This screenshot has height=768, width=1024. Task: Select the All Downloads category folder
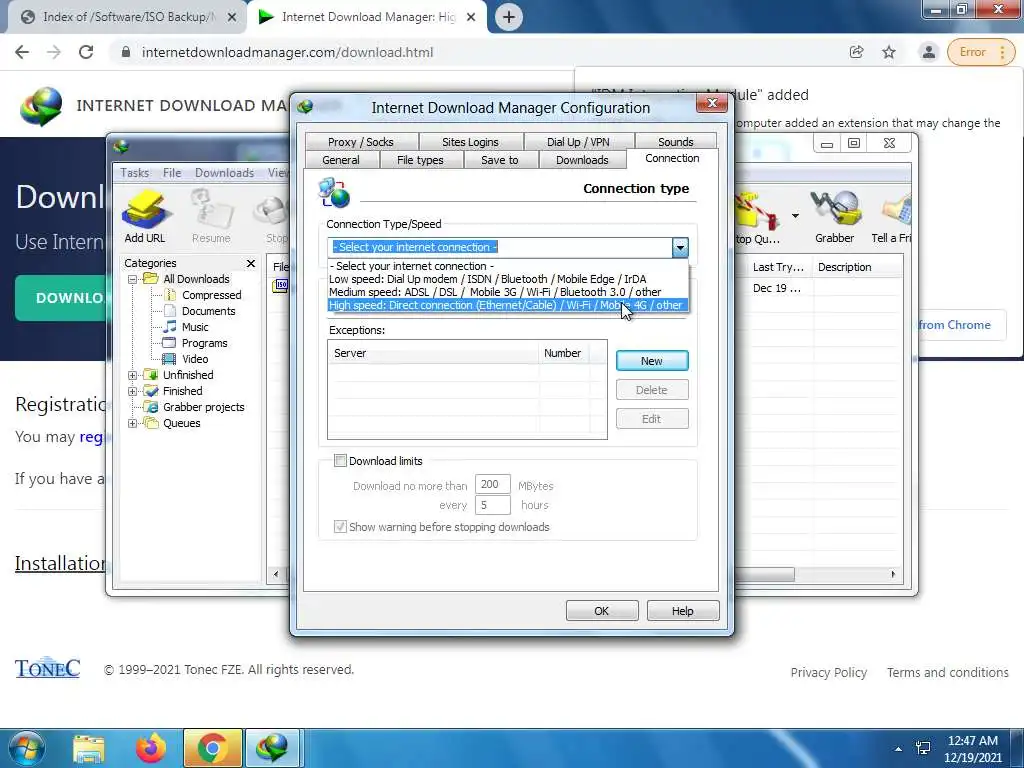(x=196, y=279)
